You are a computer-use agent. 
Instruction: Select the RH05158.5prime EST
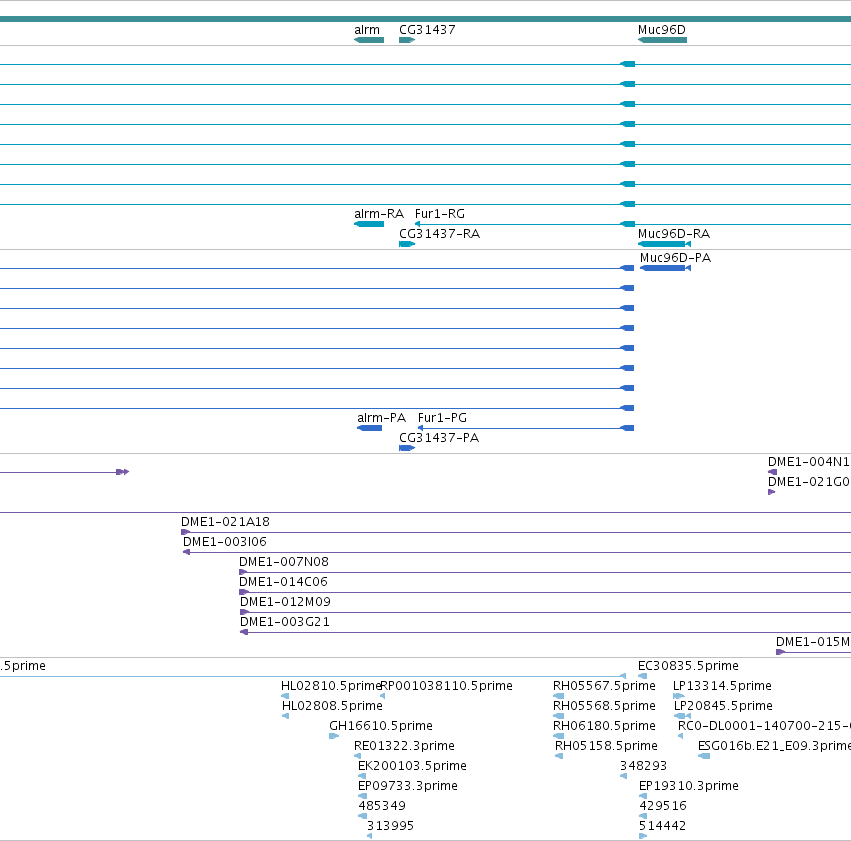coord(558,756)
